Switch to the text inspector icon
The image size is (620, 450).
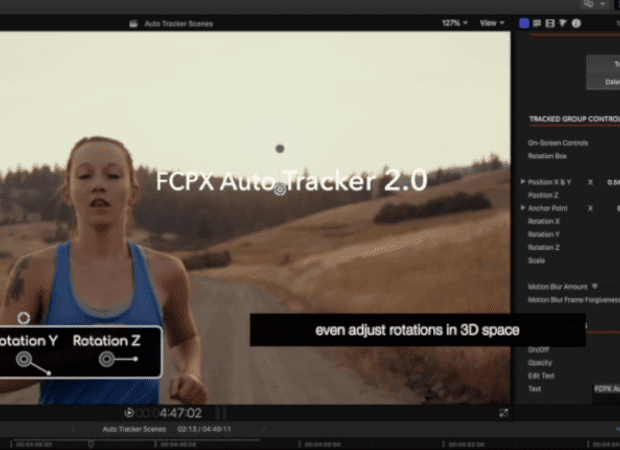point(537,23)
